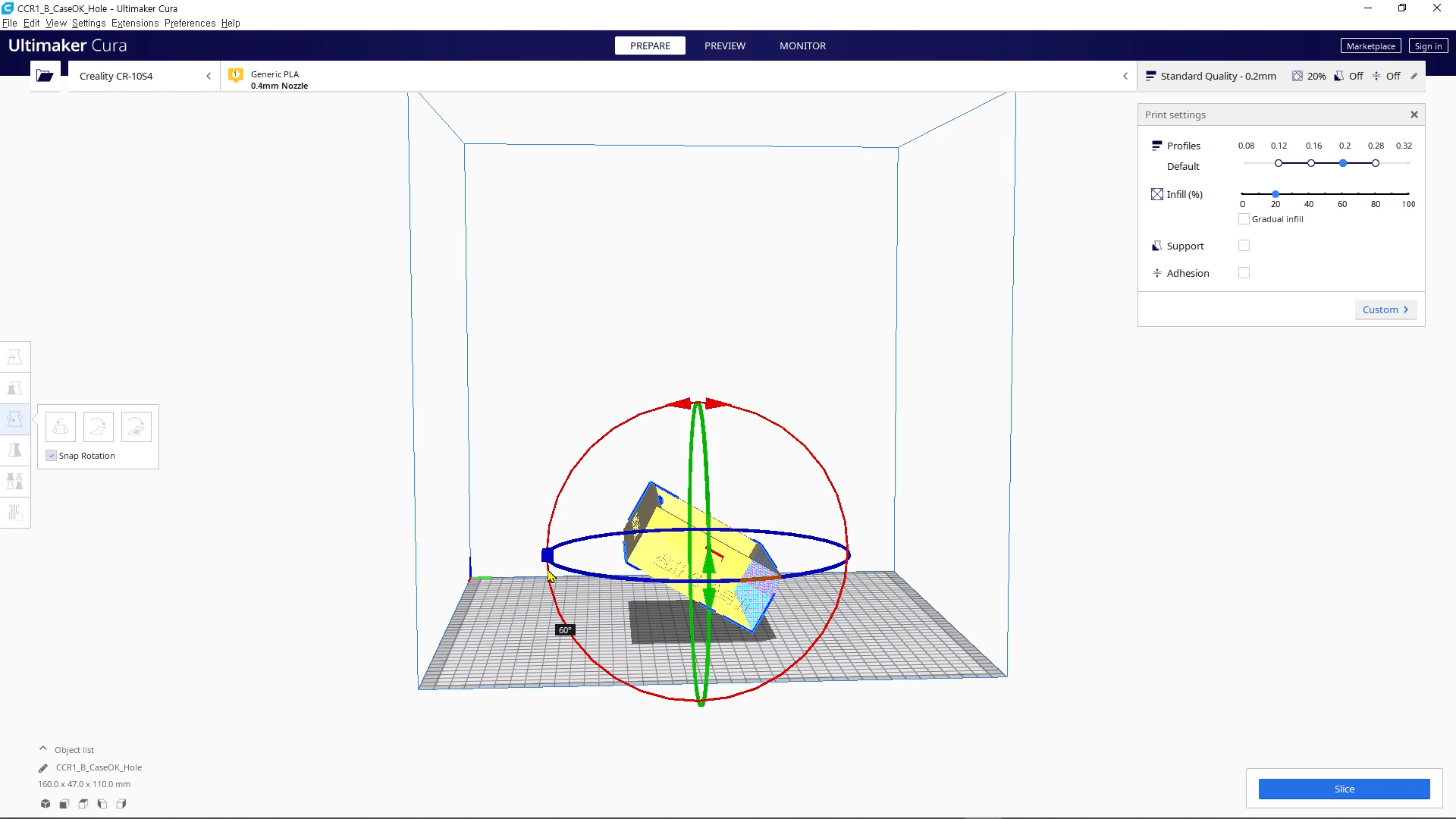Enable the Support checkbox
1456x819 pixels.
click(1244, 246)
